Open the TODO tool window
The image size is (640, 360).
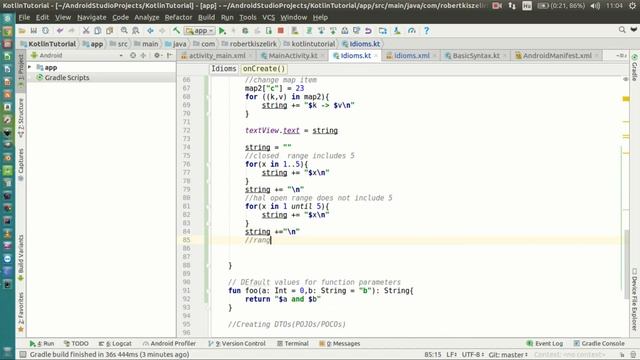coord(76,344)
